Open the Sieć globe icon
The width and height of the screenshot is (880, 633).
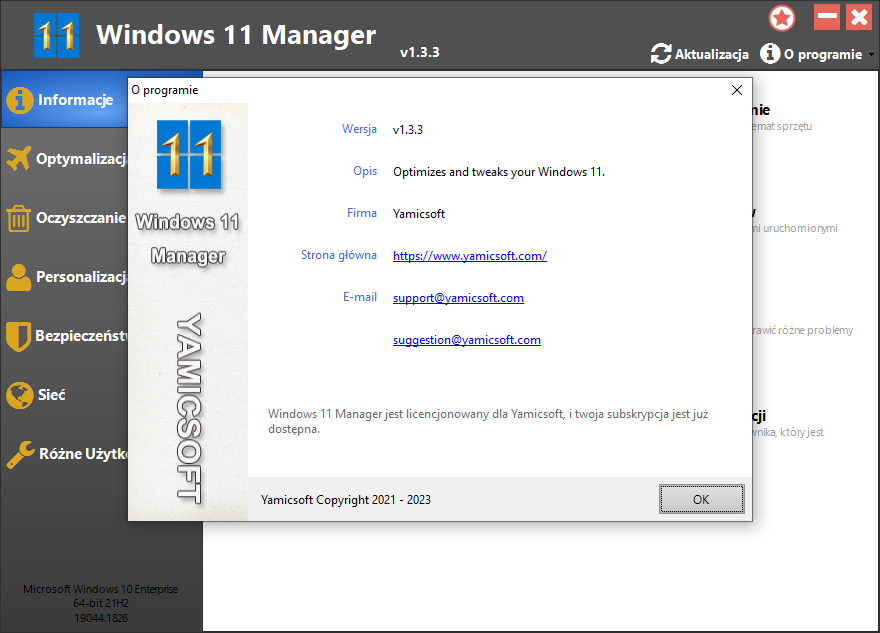20,395
